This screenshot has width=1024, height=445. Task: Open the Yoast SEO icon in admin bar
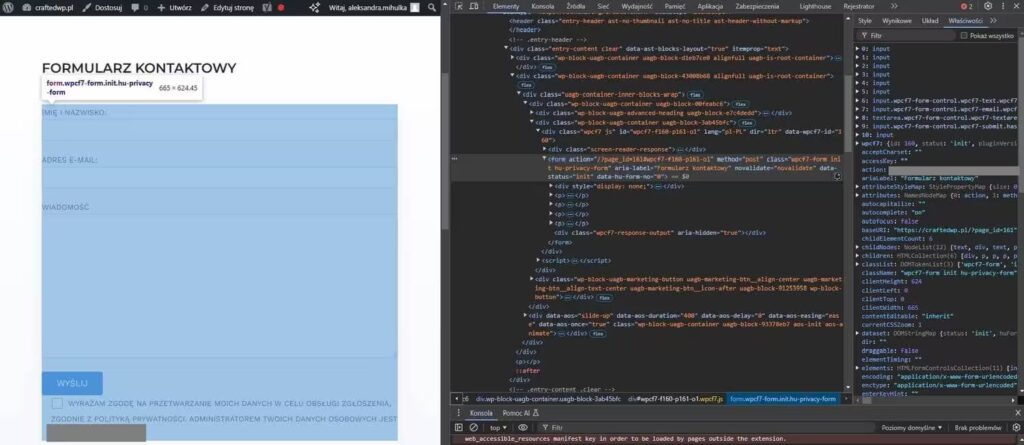[x=267, y=7]
